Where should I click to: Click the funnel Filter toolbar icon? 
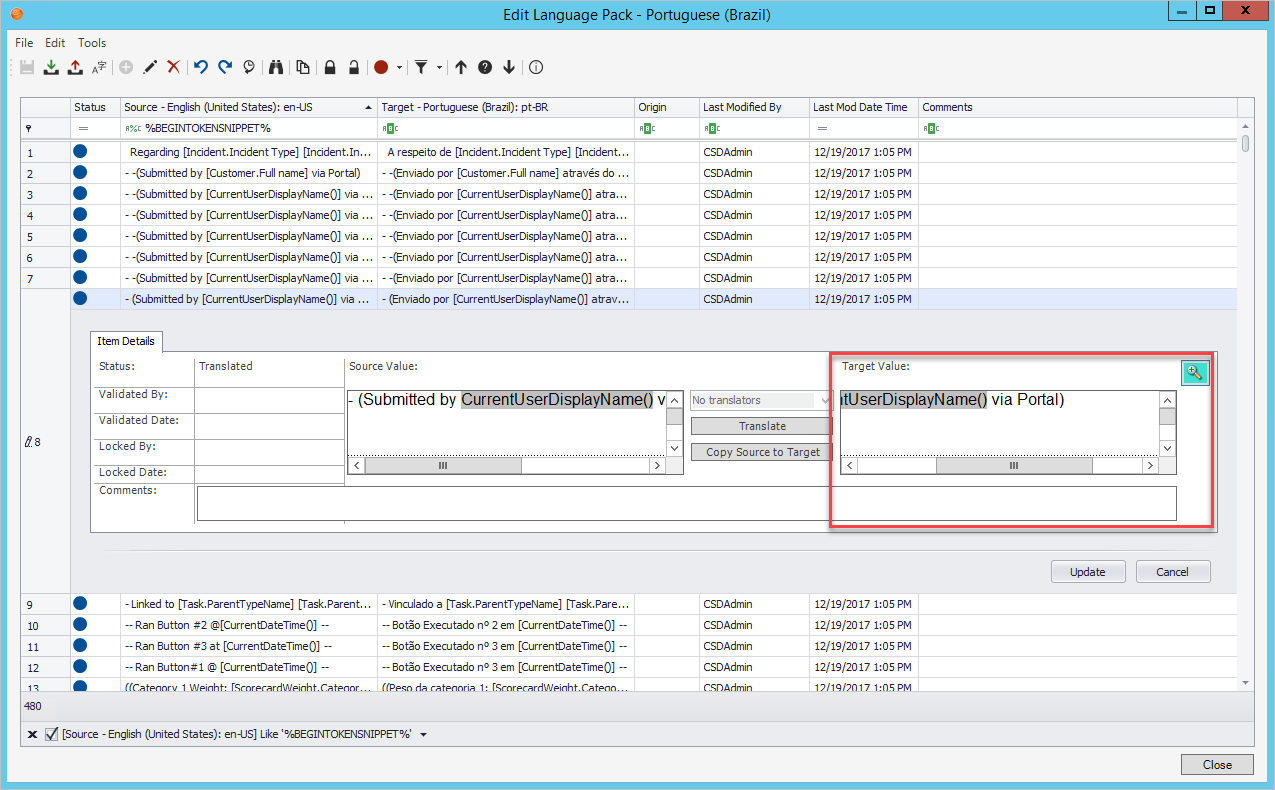tap(421, 67)
